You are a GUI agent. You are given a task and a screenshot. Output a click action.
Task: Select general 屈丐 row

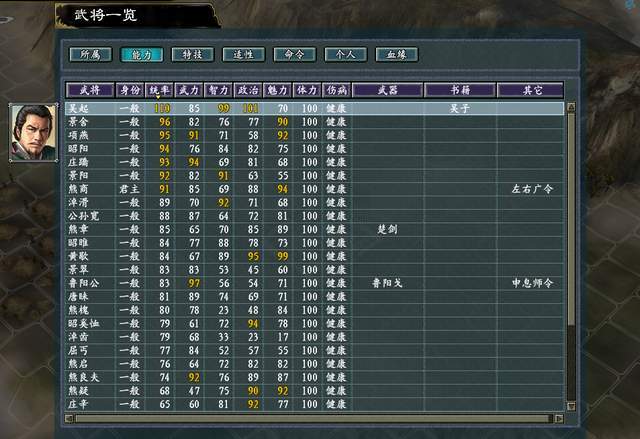pos(314,350)
